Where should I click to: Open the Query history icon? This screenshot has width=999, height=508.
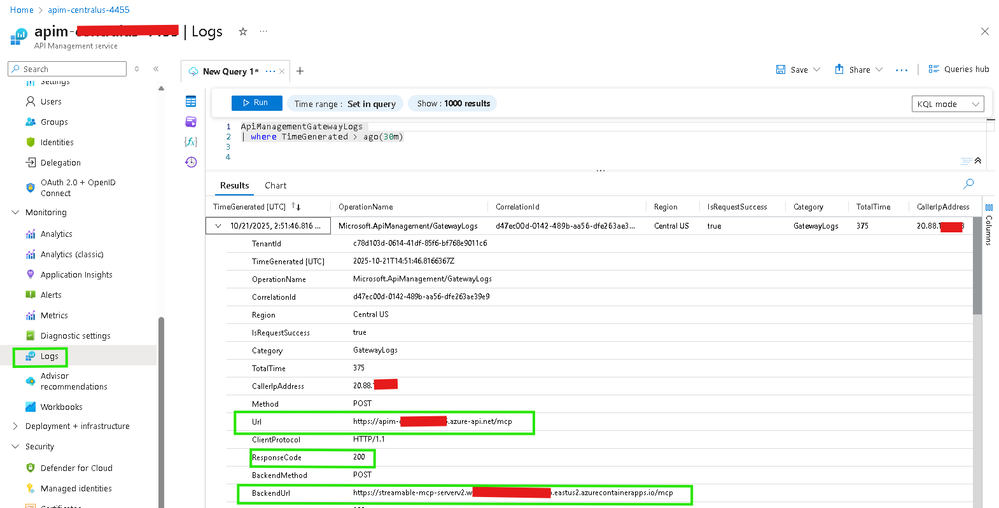point(190,162)
